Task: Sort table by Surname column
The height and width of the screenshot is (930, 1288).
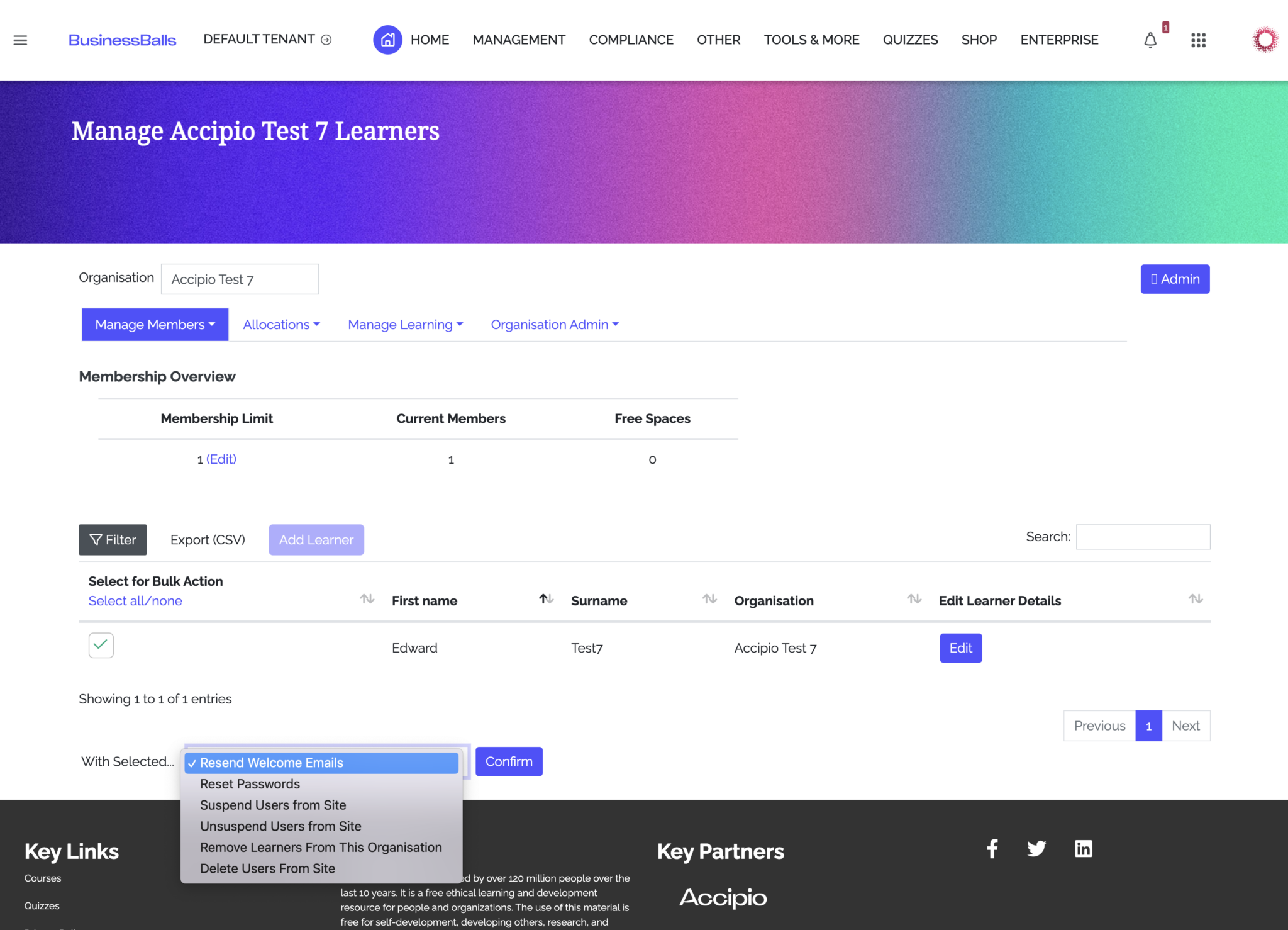Action: [x=599, y=601]
